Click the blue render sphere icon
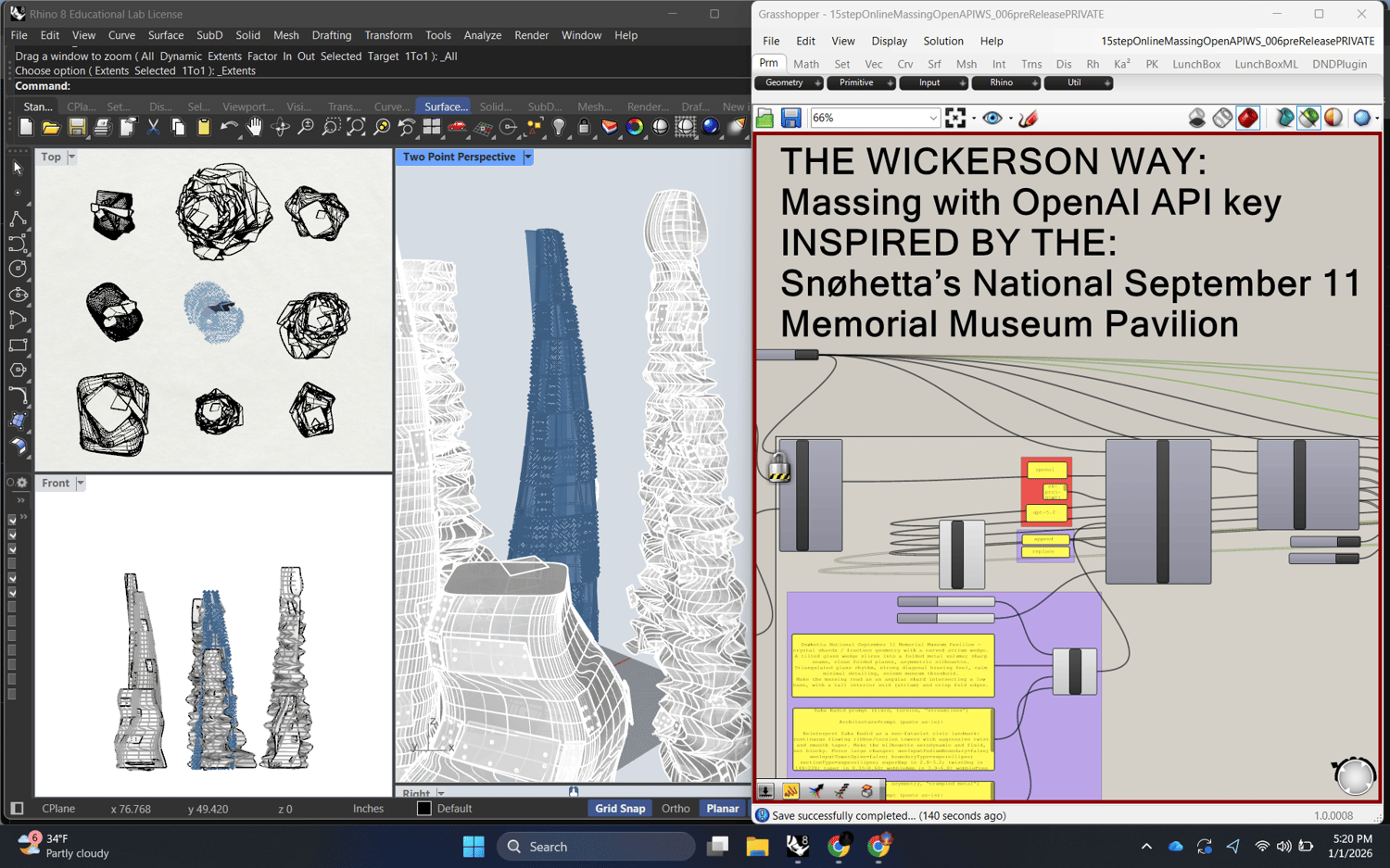Image resolution: width=1390 pixels, height=868 pixels. click(x=711, y=128)
